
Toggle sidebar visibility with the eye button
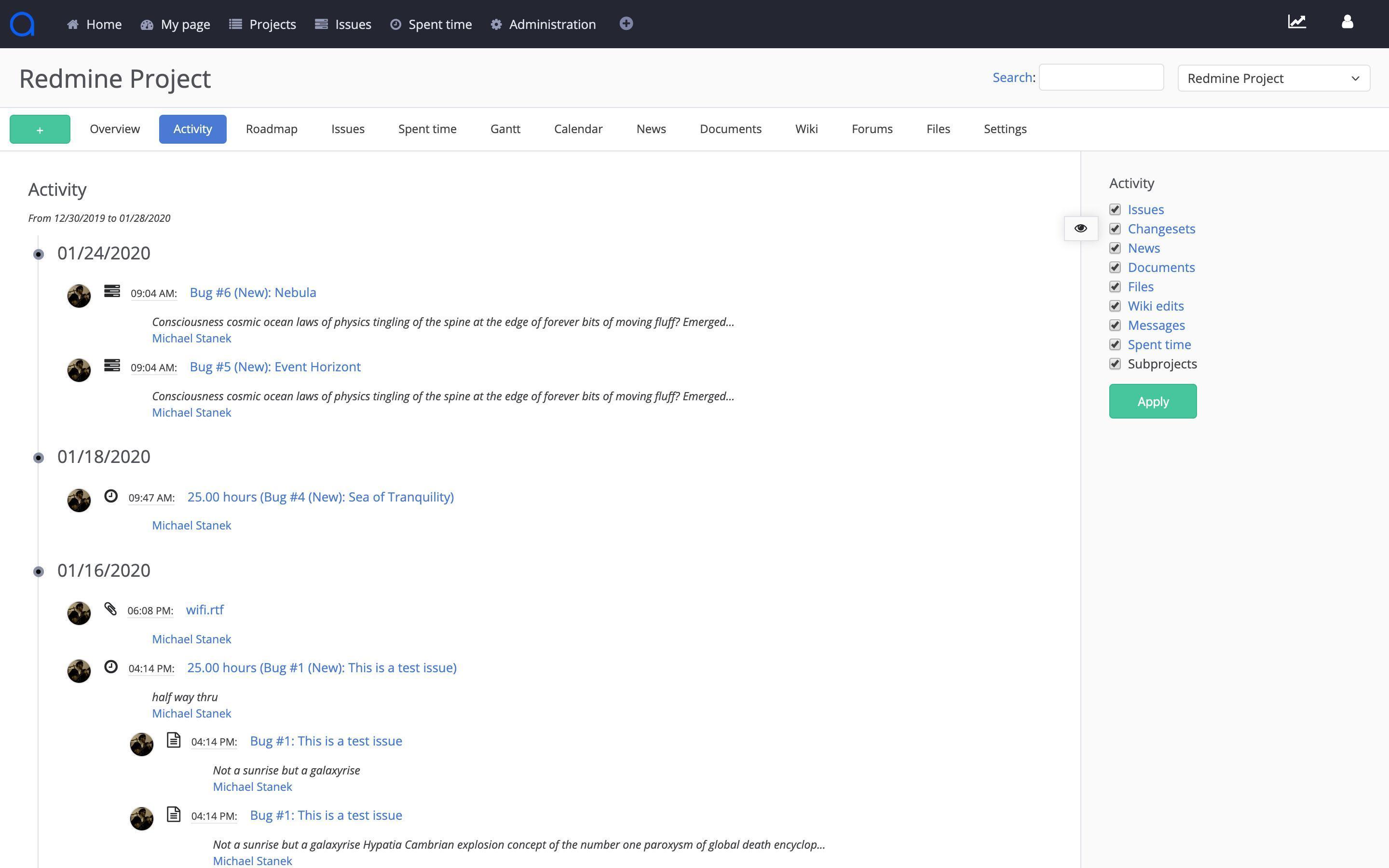tap(1081, 229)
